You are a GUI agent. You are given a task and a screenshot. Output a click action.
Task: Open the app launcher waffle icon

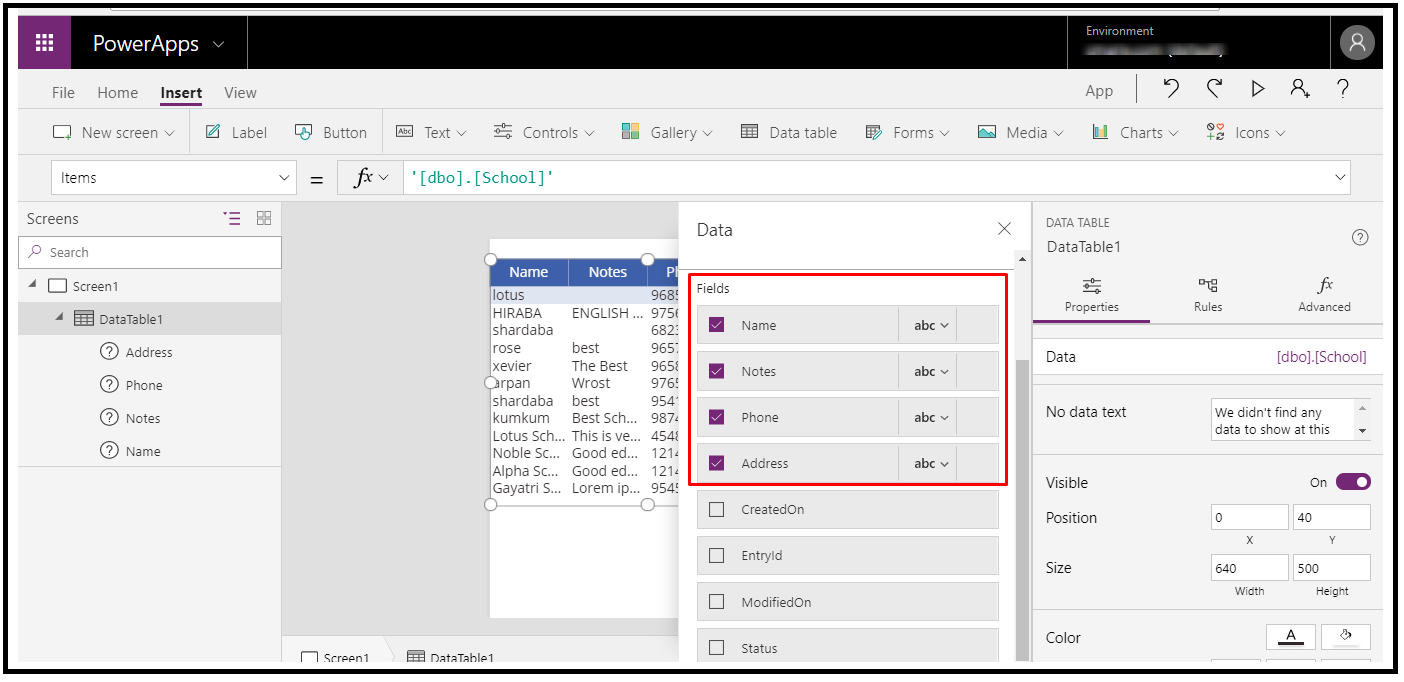pos(44,43)
